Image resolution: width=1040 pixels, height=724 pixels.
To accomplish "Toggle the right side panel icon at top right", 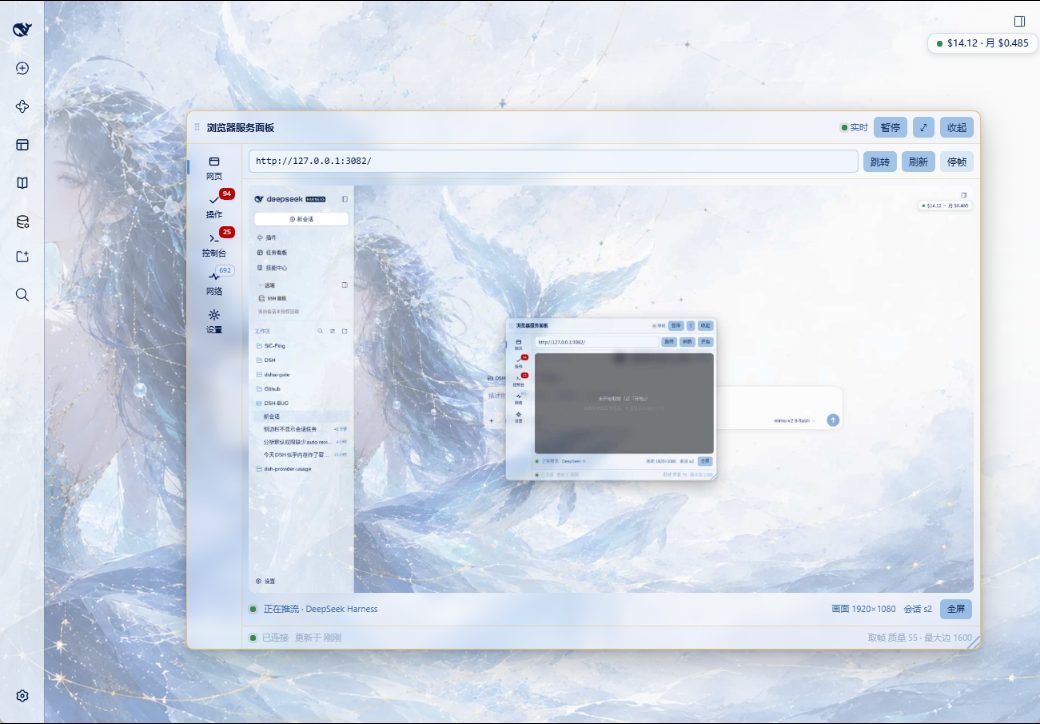I will [x=1019, y=21].
